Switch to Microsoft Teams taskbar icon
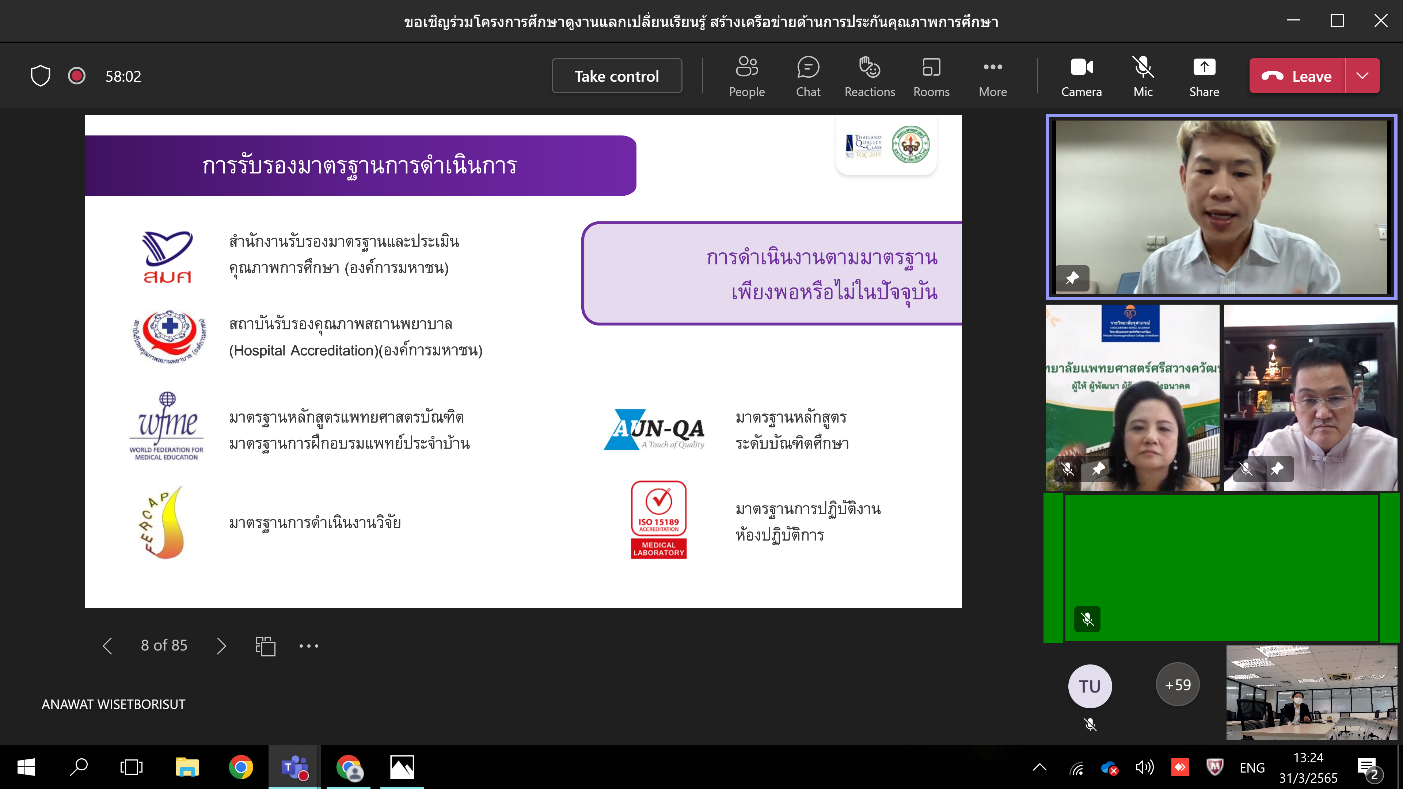 pyautogui.click(x=295, y=767)
